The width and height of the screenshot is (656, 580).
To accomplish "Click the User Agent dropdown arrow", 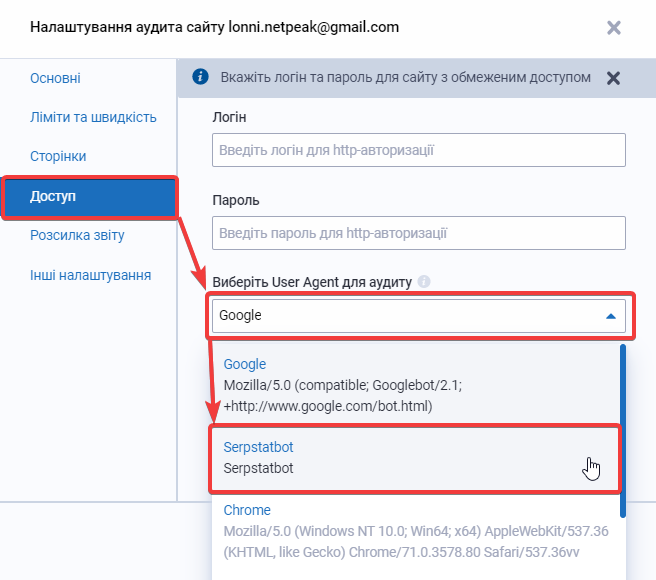I will coord(611,316).
